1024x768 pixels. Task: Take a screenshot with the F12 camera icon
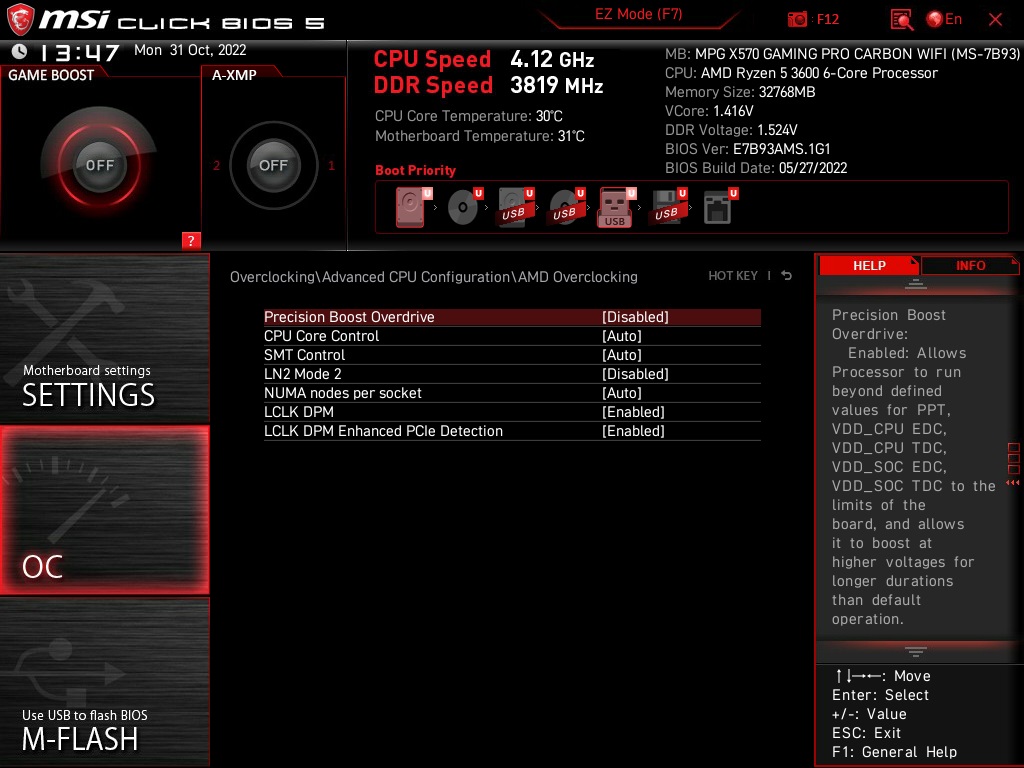coord(797,19)
